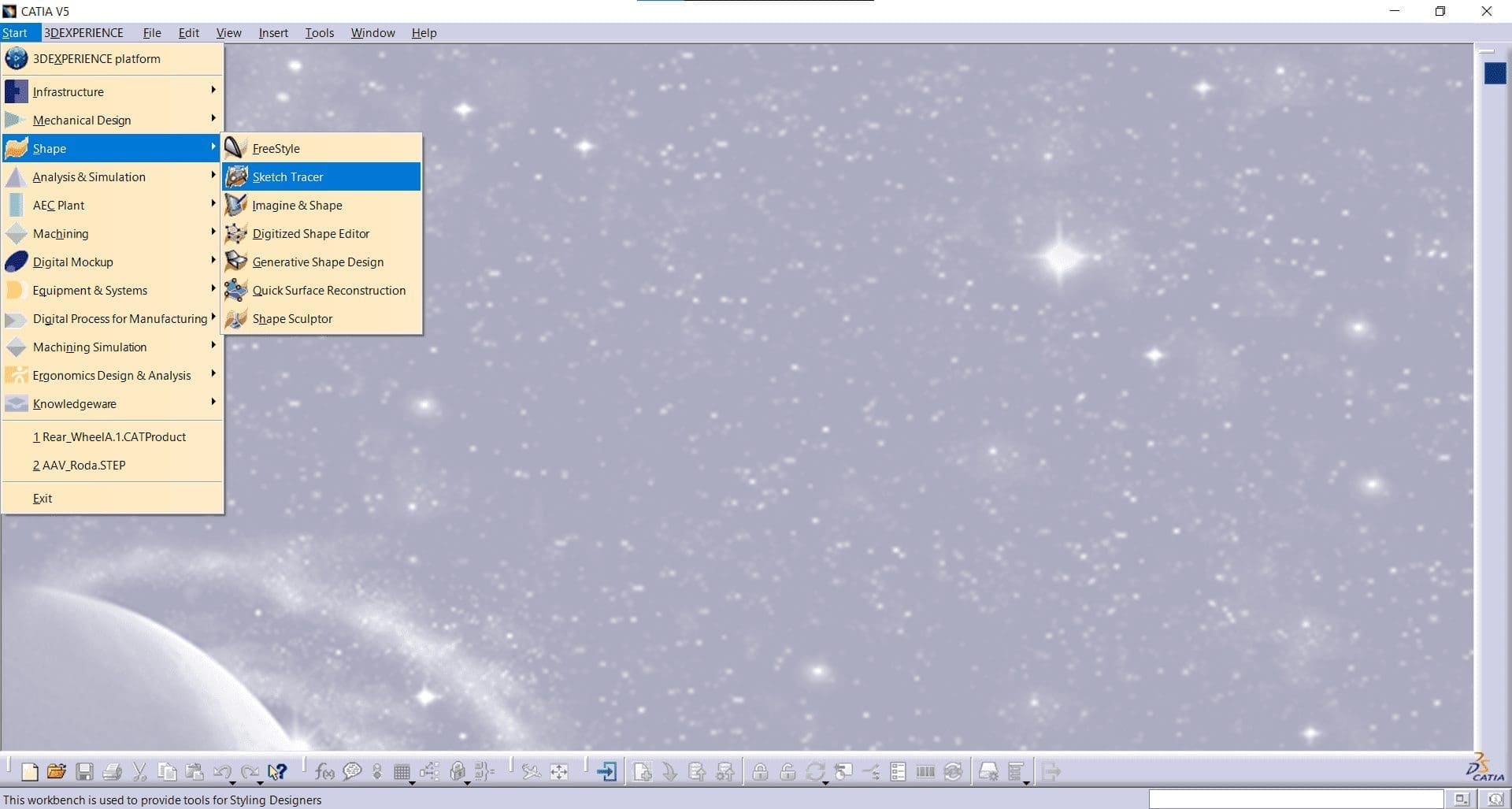Image resolution: width=1512 pixels, height=809 pixels.
Task: Open recent file Rear_WheelA.1.CATProduct
Action: [x=112, y=436]
